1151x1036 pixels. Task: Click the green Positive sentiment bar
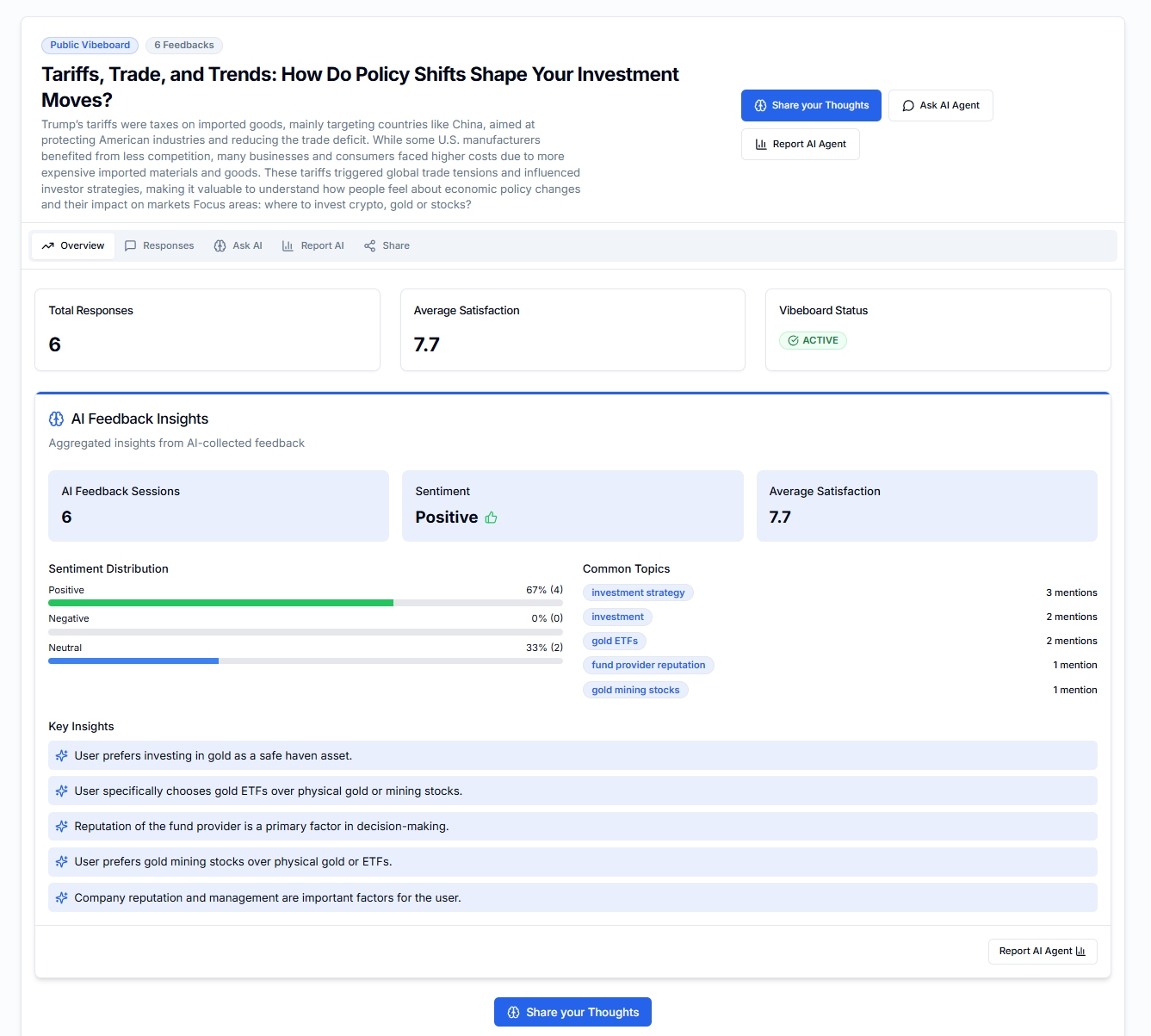coord(220,603)
